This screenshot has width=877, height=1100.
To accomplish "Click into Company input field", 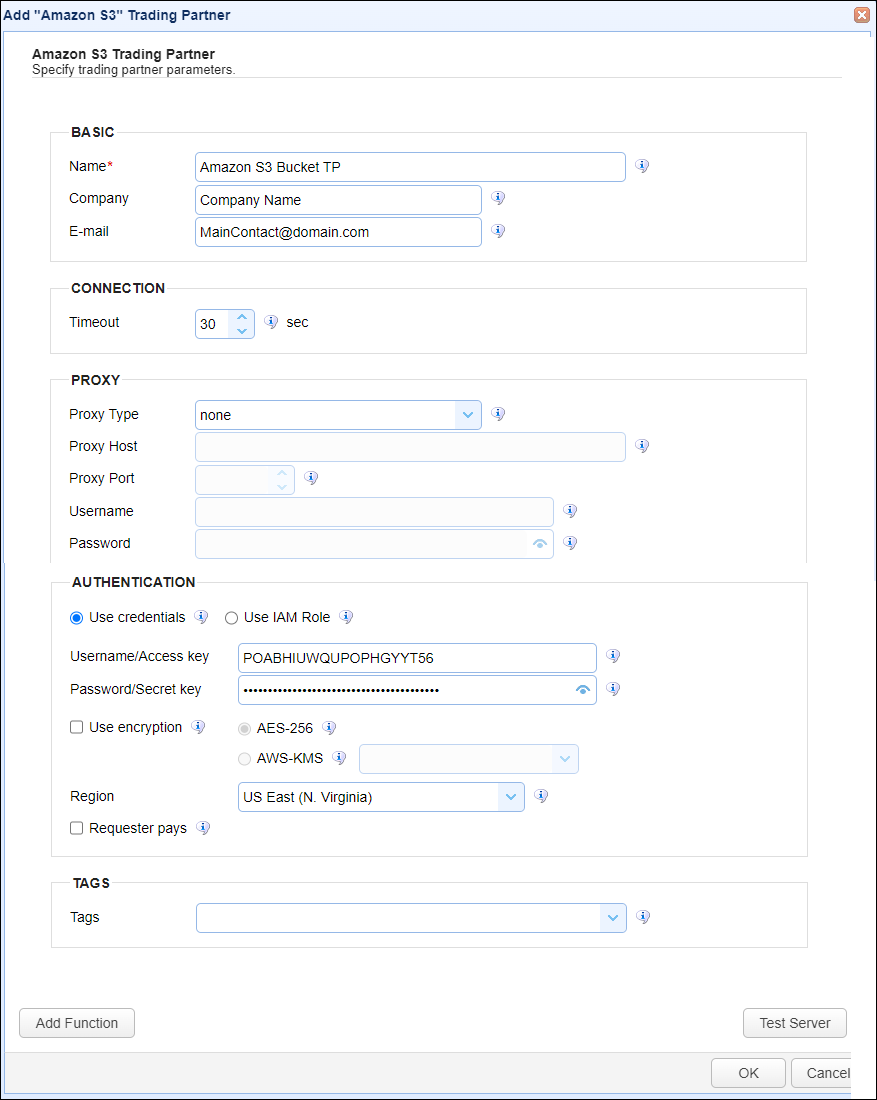I will [x=338, y=200].
